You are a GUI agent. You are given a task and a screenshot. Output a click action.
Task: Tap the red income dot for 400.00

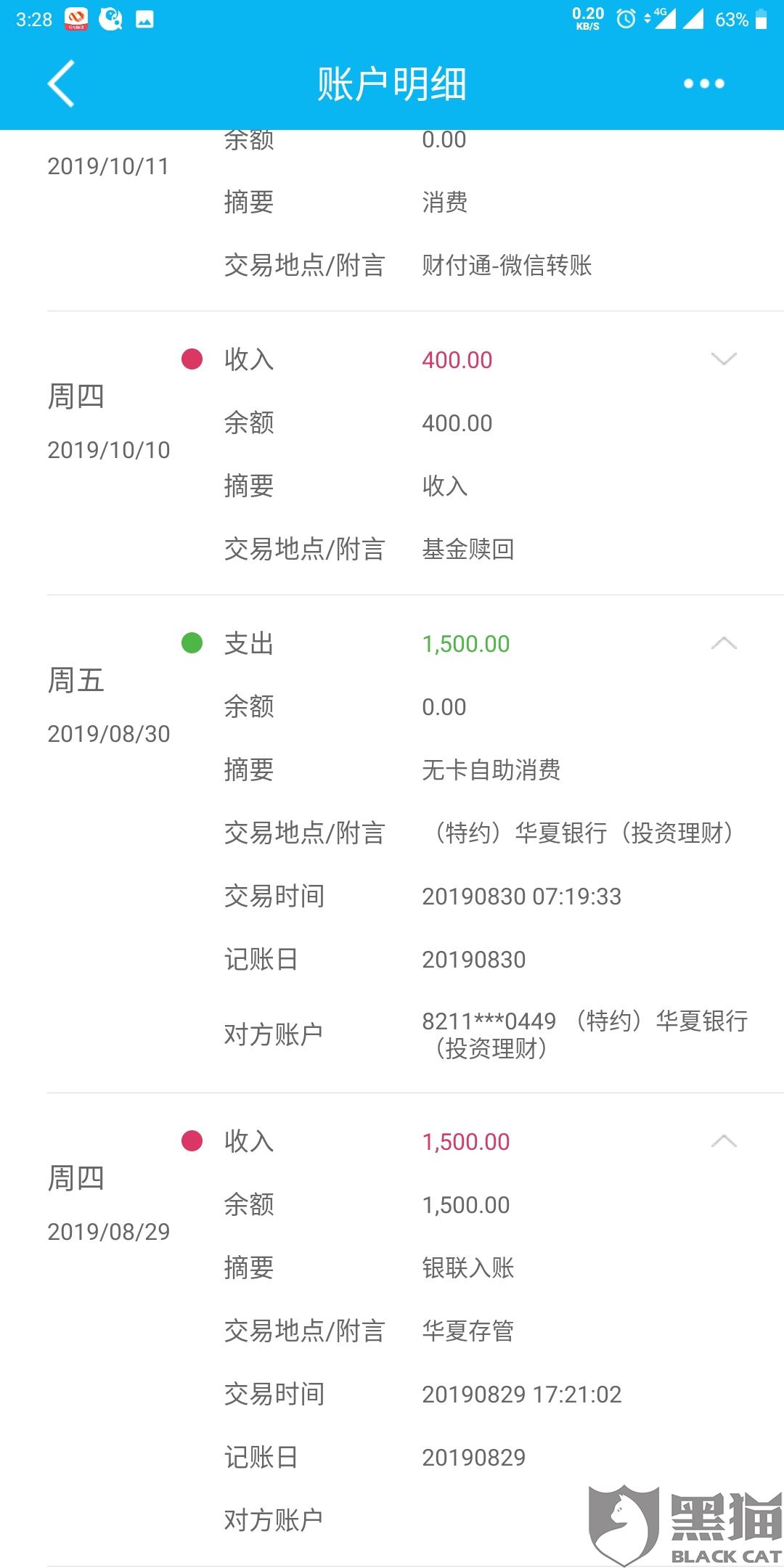click(x=192, y=359)
